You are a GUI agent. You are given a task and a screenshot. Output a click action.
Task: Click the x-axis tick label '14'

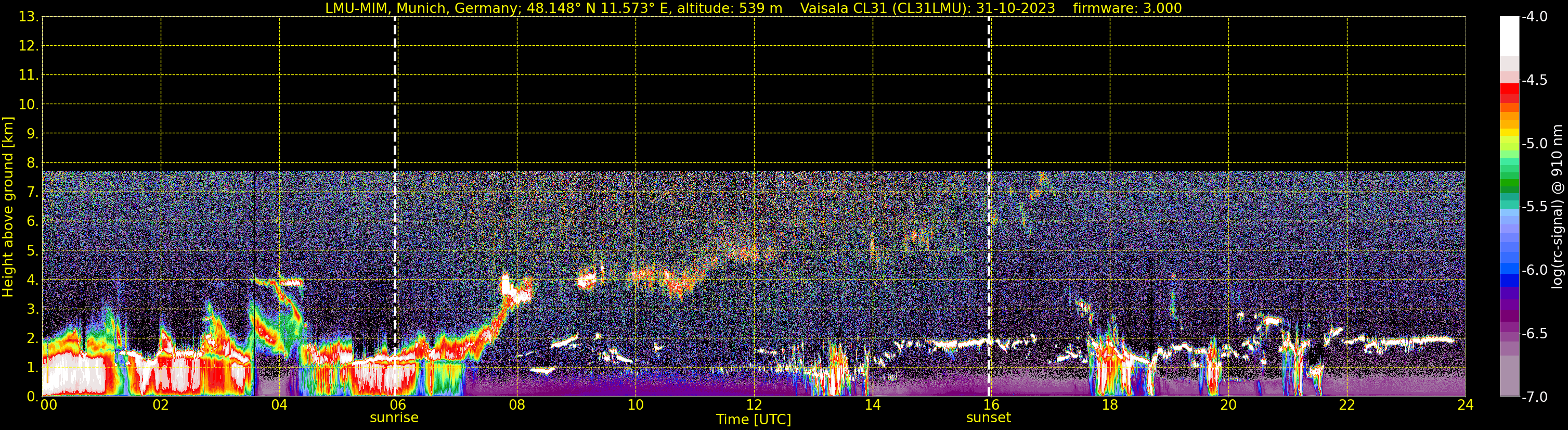pos(873,405)
